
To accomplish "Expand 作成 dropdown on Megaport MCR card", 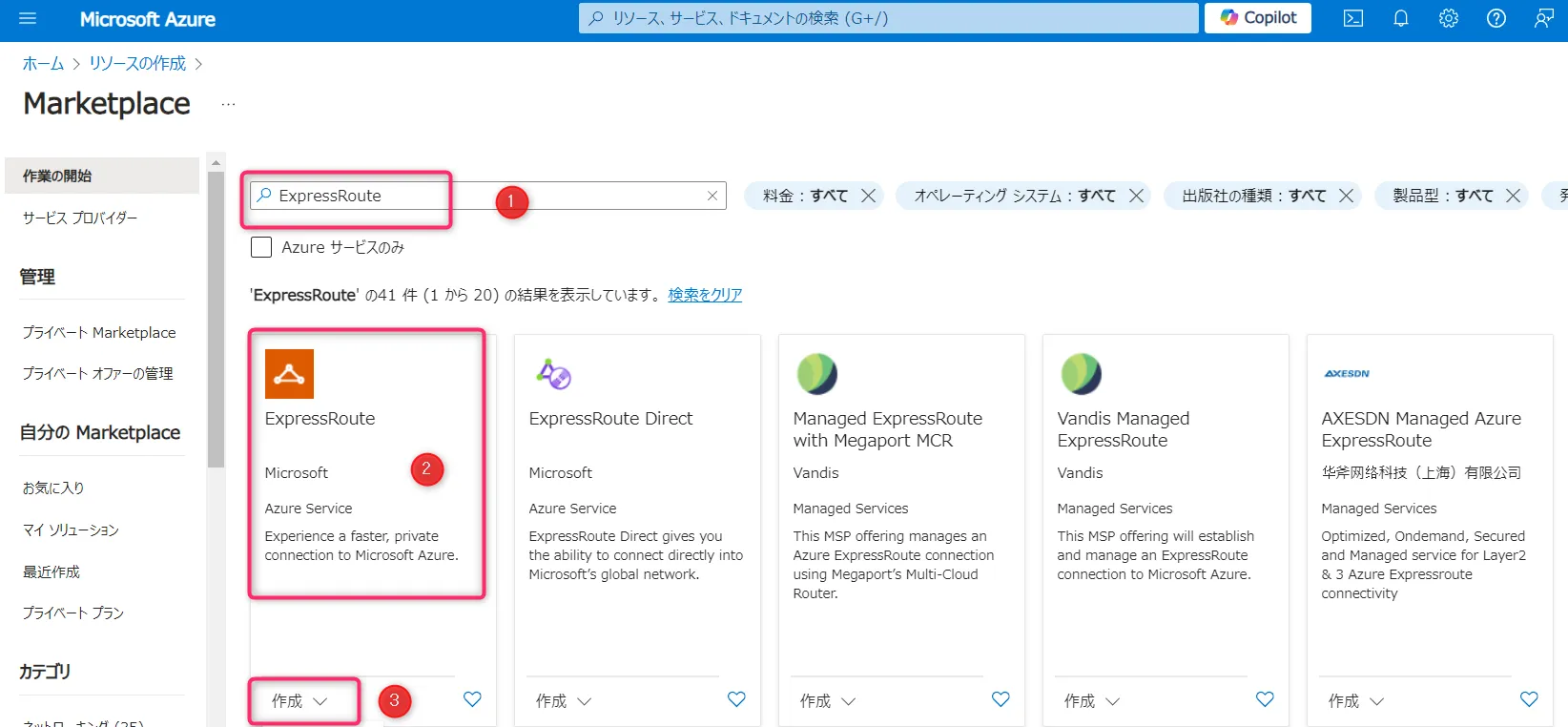I will 828,701.
